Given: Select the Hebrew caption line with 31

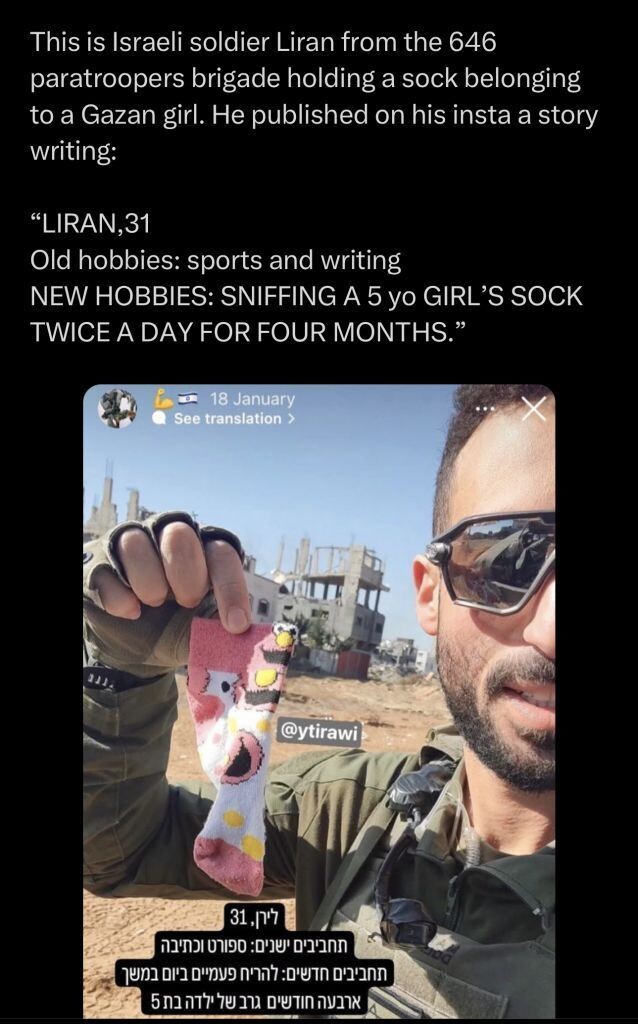Looking at the screenshot, I should pos(255,918).
